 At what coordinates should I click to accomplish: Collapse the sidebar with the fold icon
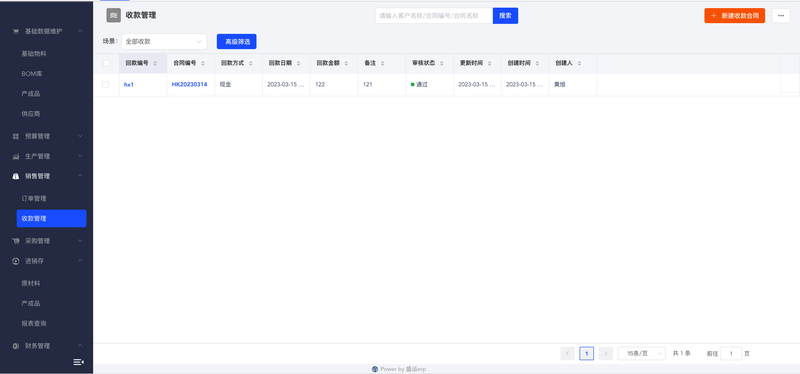tap(79, 362)
